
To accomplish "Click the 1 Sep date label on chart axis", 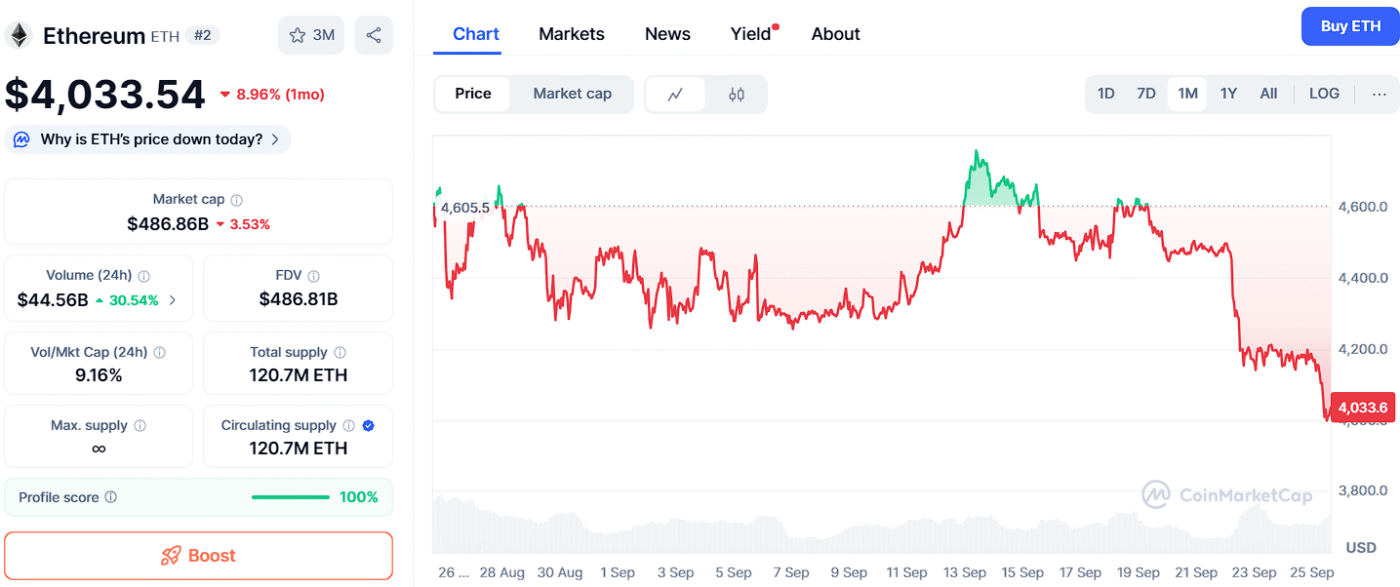I will (x=617, y=573).
